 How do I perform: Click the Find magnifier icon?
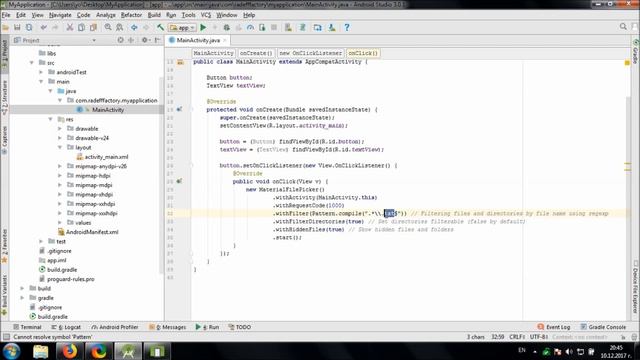click(x=108, y=27)
